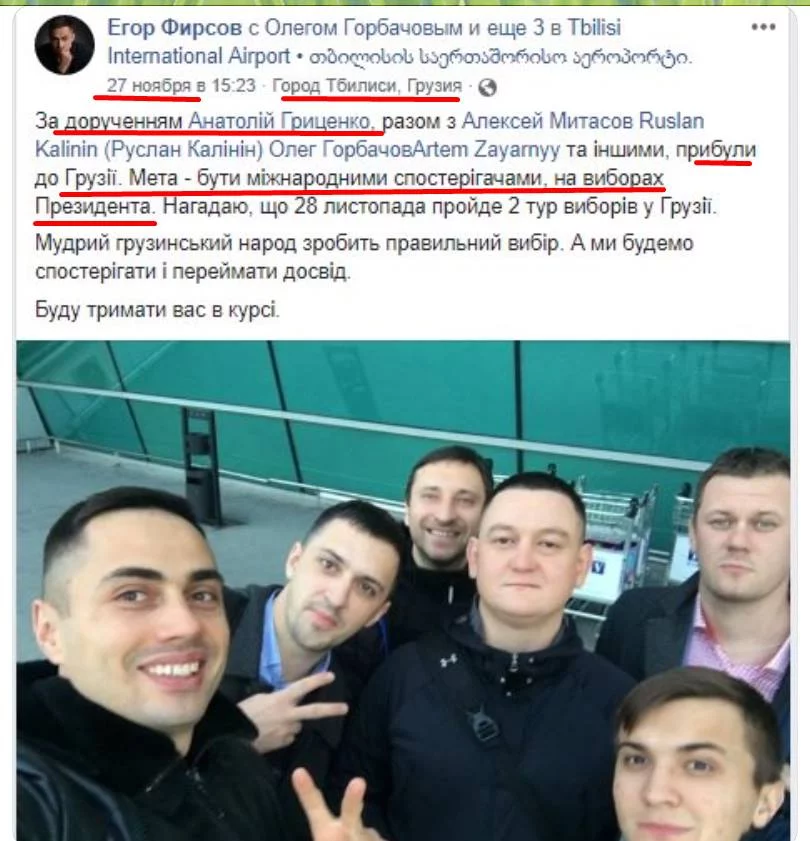Open the Tbilisi International Airport location link

364,41
